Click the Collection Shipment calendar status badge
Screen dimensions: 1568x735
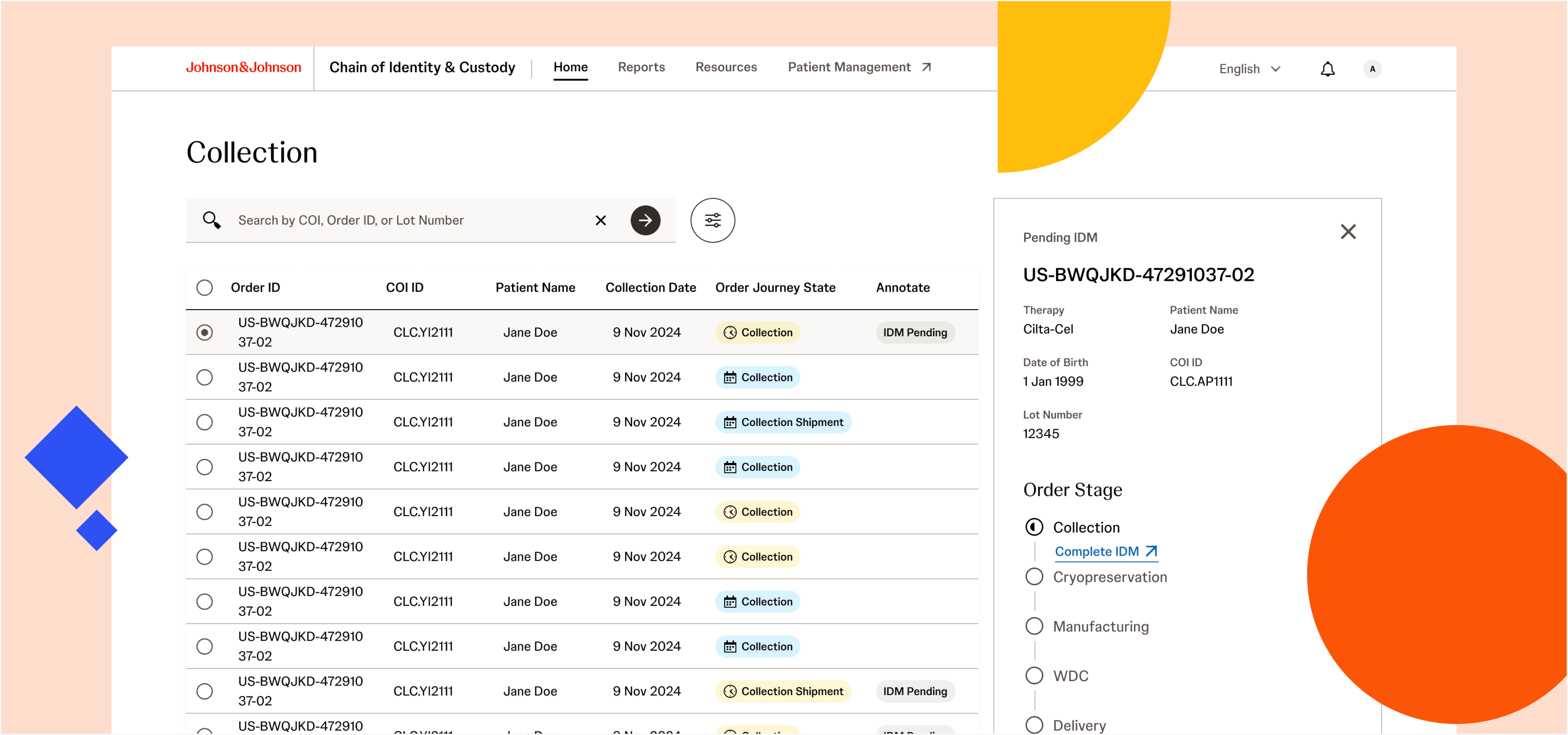click(x=783, y=422)
